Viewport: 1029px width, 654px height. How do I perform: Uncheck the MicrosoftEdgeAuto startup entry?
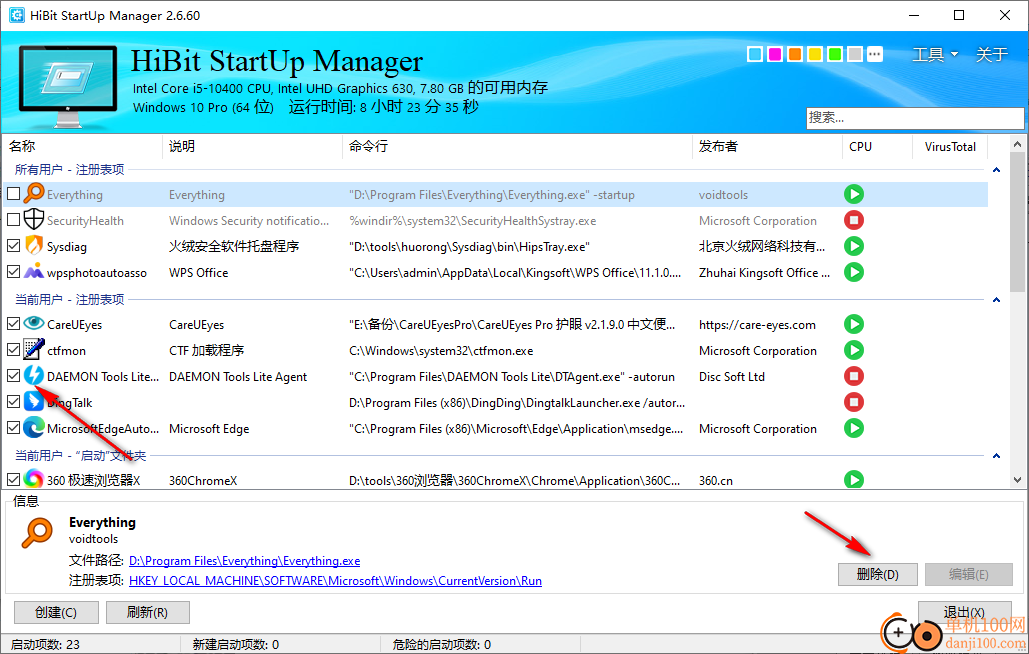pos(13,428)
